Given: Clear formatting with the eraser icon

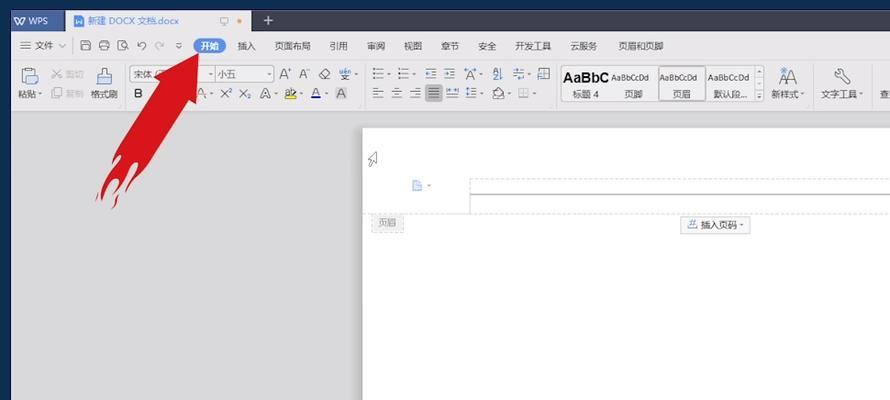Looking at the screenshot, I should point(324,74).
